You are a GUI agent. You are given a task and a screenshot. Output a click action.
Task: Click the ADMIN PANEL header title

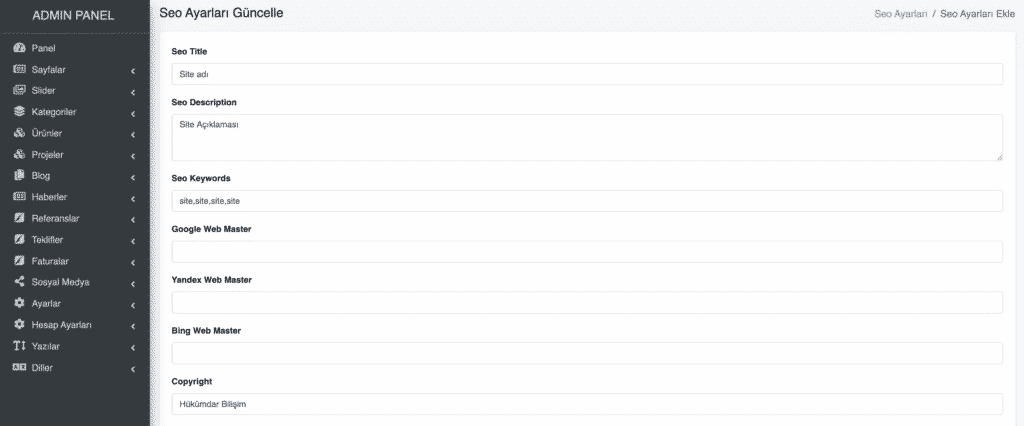click(x=73, y=16)
